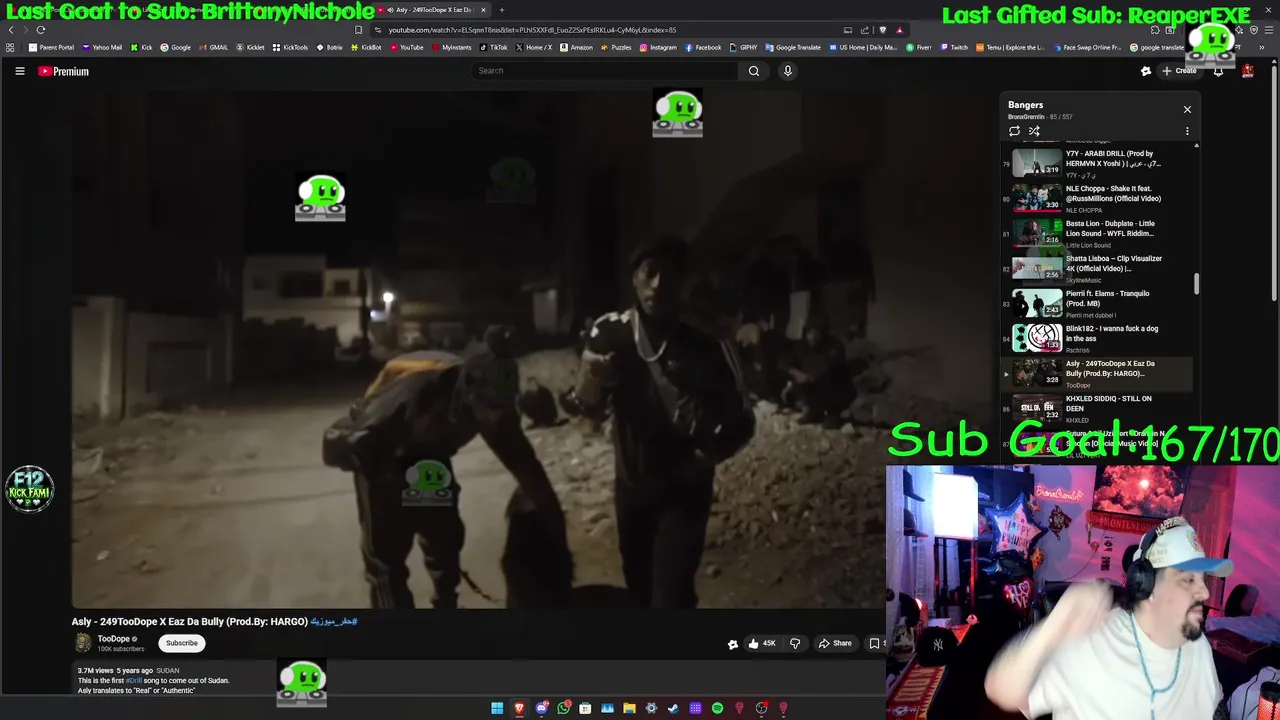Viewport: 1280px width, 720px height.
Task: Open the Instagram bookmark
Action: 658,47
